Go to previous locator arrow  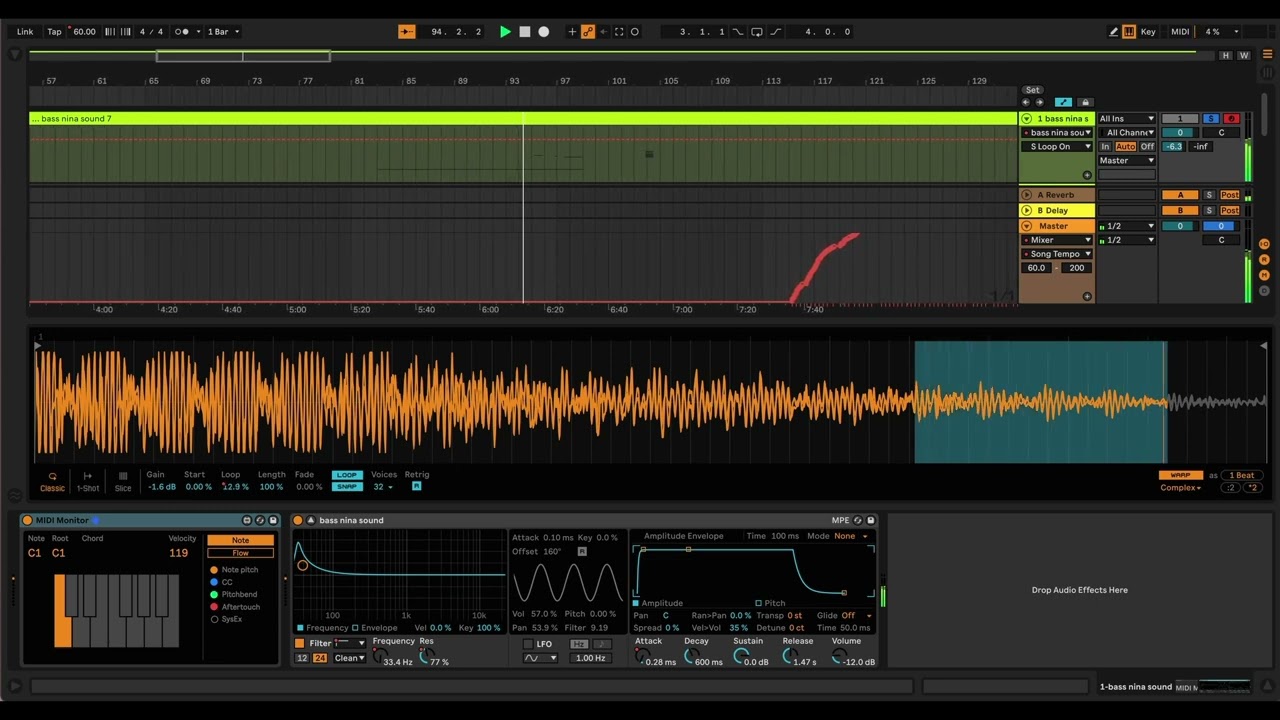1026,102
